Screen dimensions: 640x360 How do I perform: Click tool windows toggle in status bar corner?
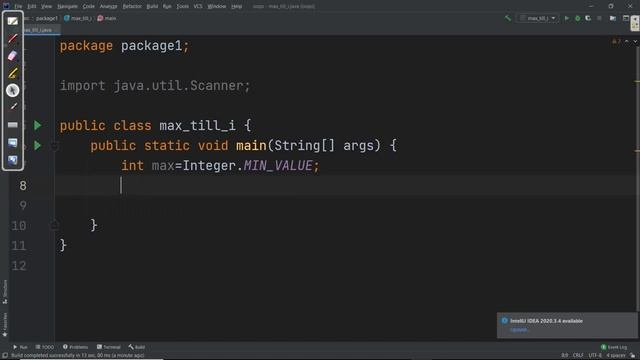click(5, 356)
